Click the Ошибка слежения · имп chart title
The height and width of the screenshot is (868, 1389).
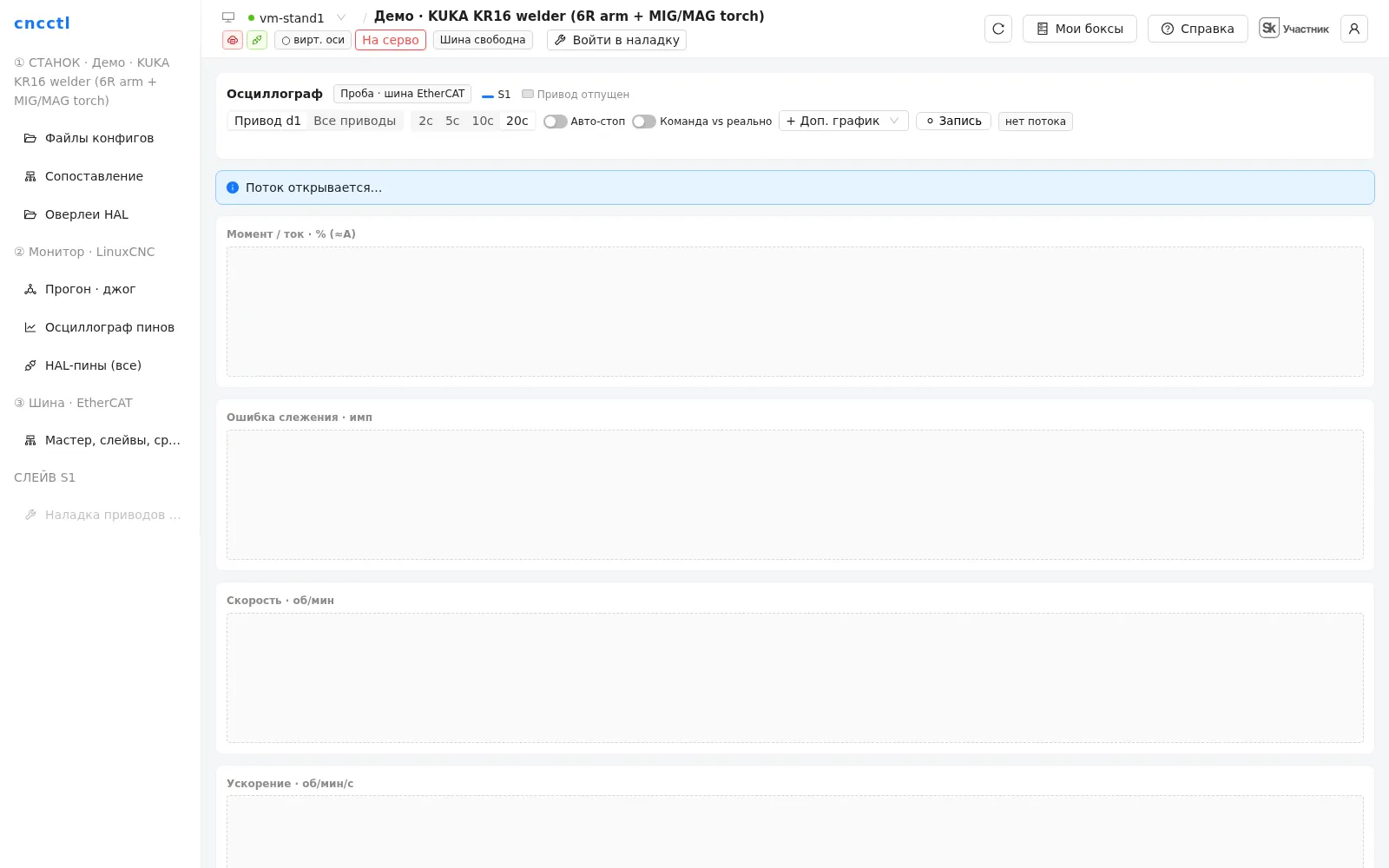click(300, 418)
